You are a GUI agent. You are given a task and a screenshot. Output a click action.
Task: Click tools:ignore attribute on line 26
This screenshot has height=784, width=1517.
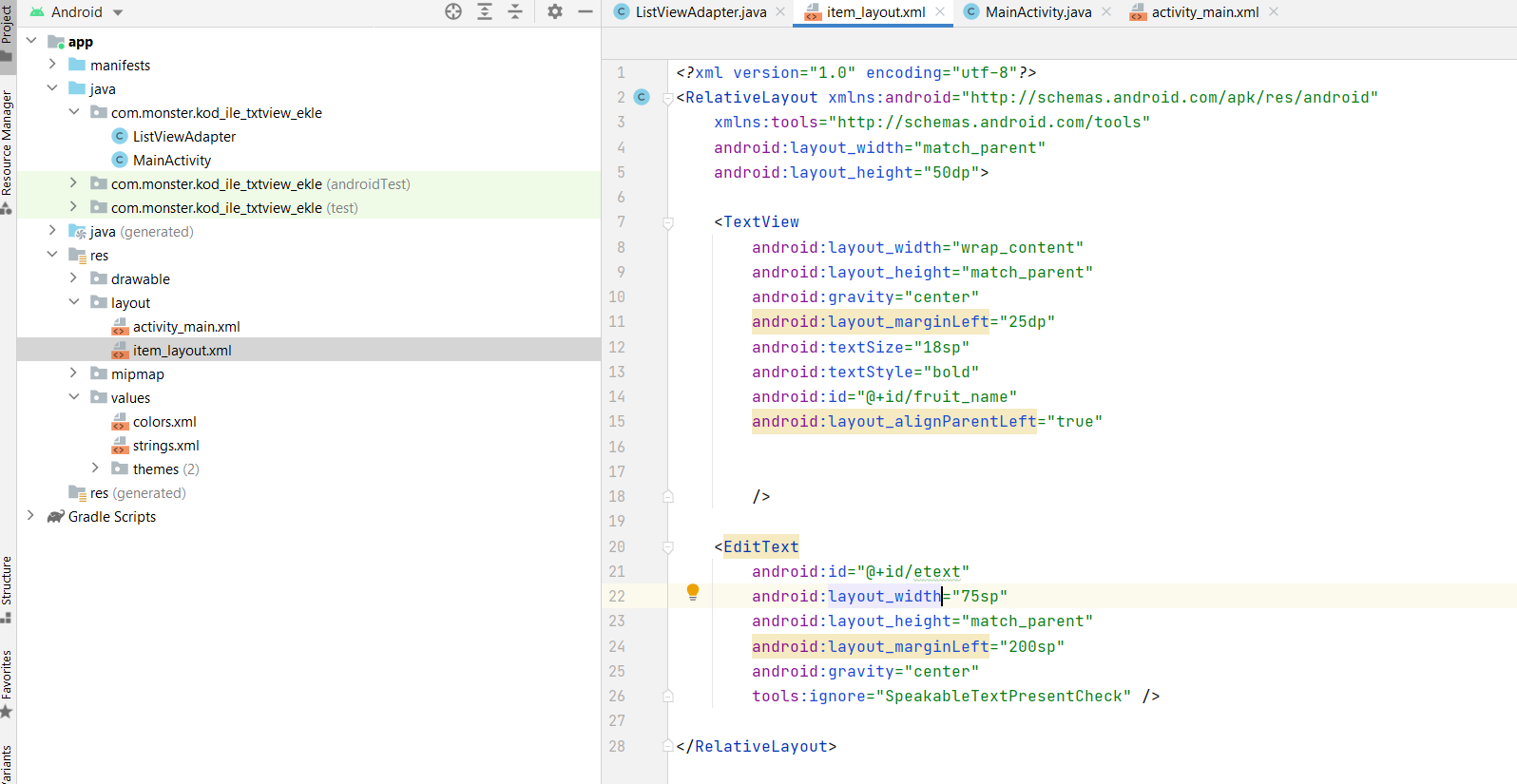pyautogui.click(x=809, y=696)
